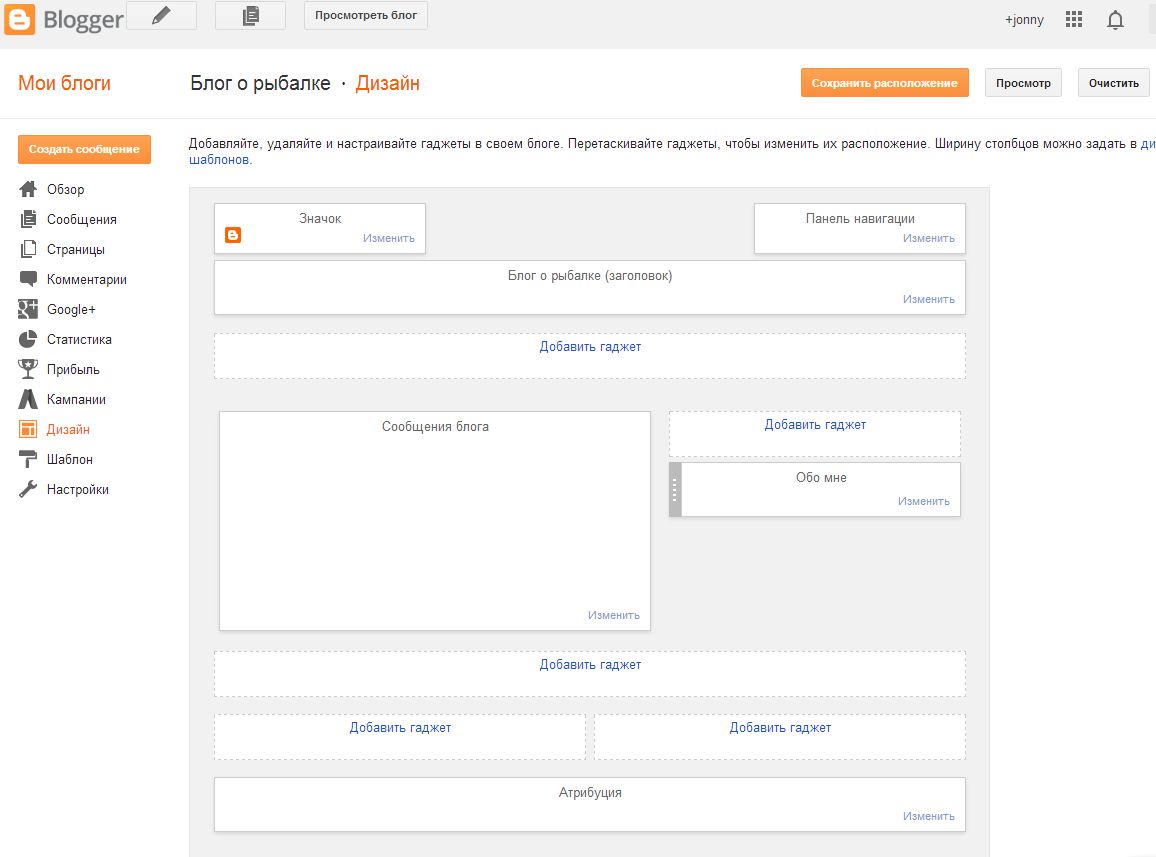Click the Blogger logo icon

click(20, 19)
